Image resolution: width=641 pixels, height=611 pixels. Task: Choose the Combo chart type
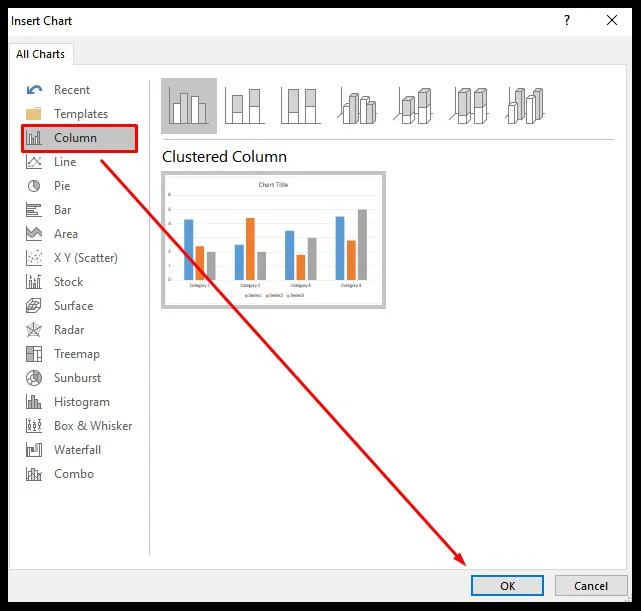74,474
